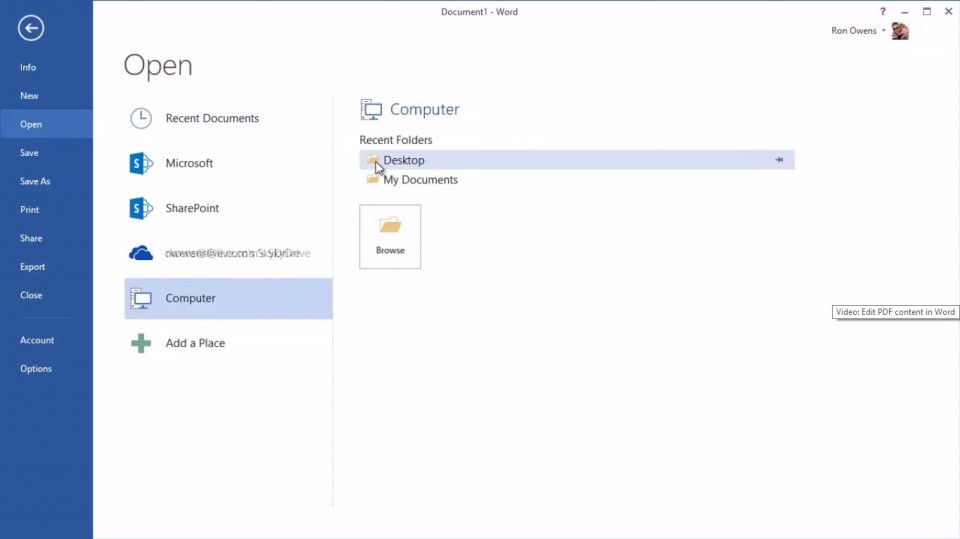960x539 pixels.
Task: Open the My Documents recent folder
Action: (420, 180)
